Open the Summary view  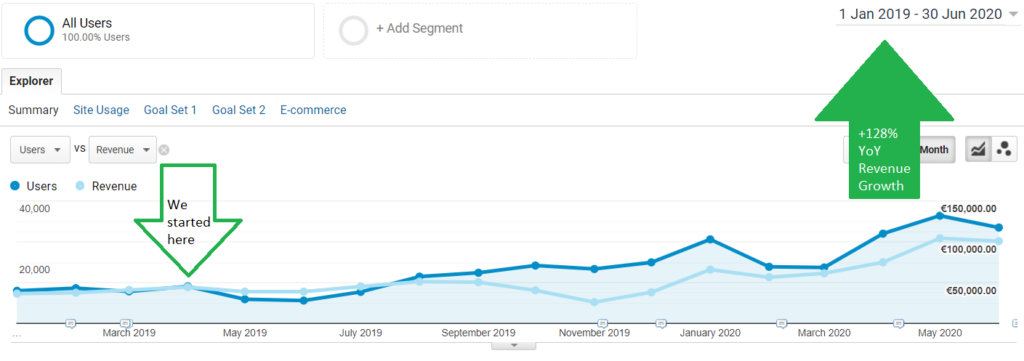(x=33, y=110)
